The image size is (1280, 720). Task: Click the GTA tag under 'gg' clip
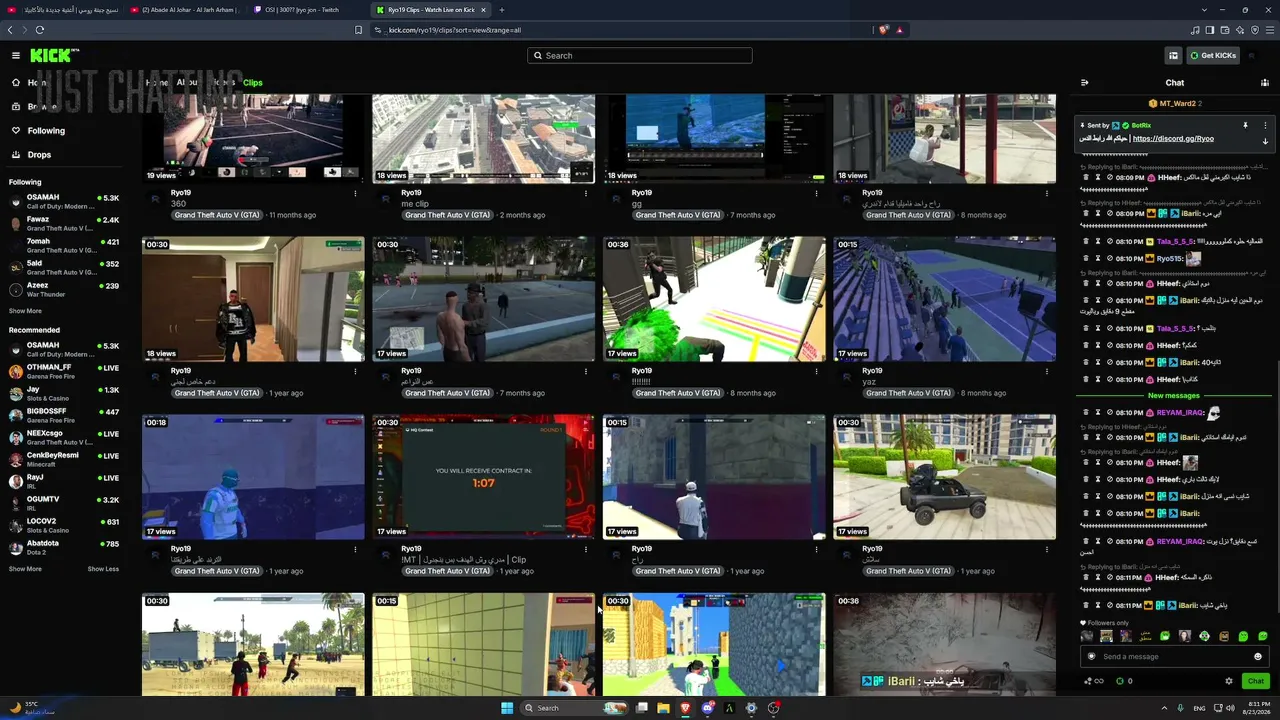click(x=678, y=215)
